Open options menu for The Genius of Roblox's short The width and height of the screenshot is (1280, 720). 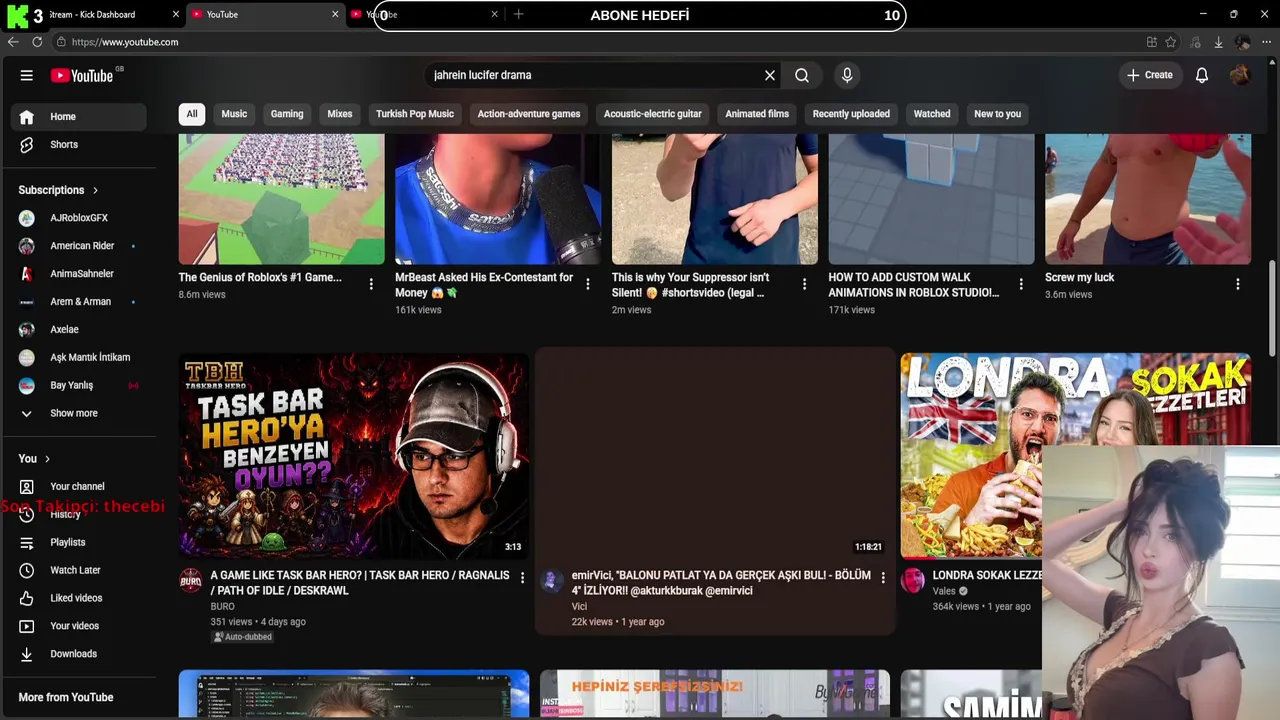pos(371,284)
